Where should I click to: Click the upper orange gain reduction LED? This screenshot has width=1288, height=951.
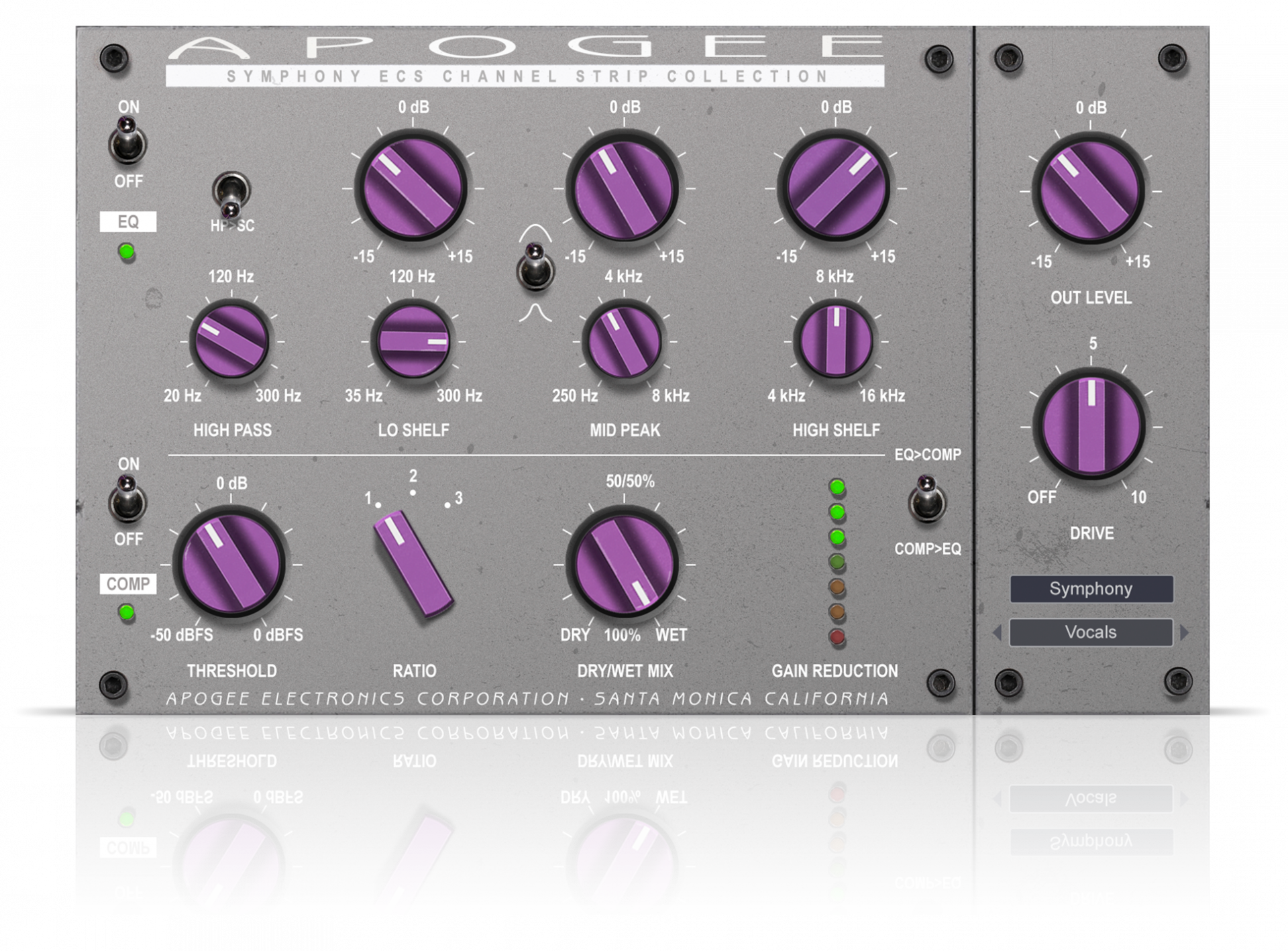tap(837, 588)
